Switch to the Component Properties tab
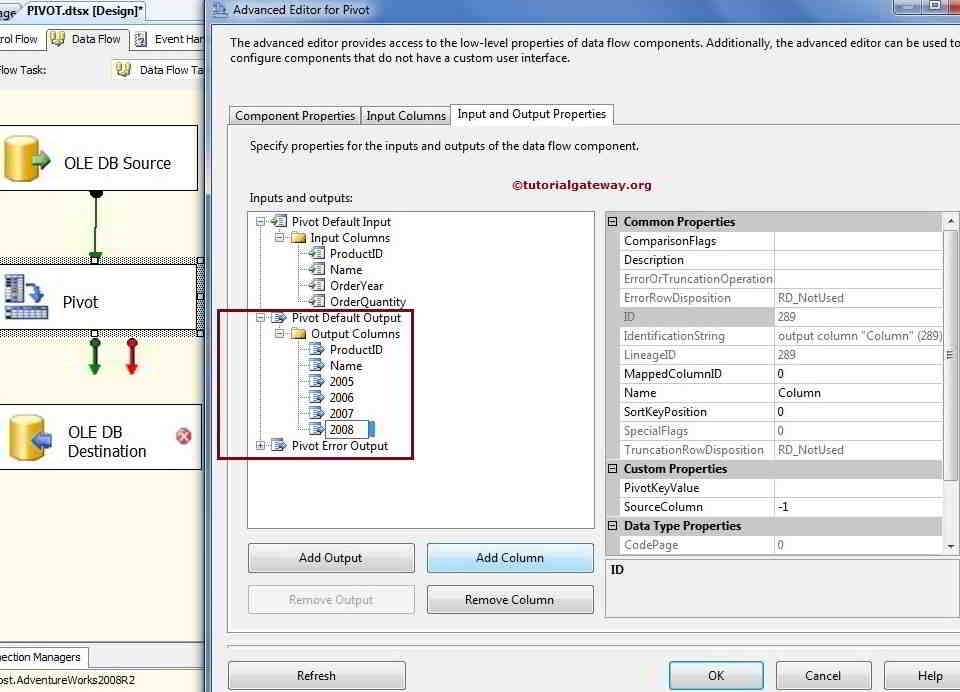Screen dimensions: 960x692 [293, 115]
